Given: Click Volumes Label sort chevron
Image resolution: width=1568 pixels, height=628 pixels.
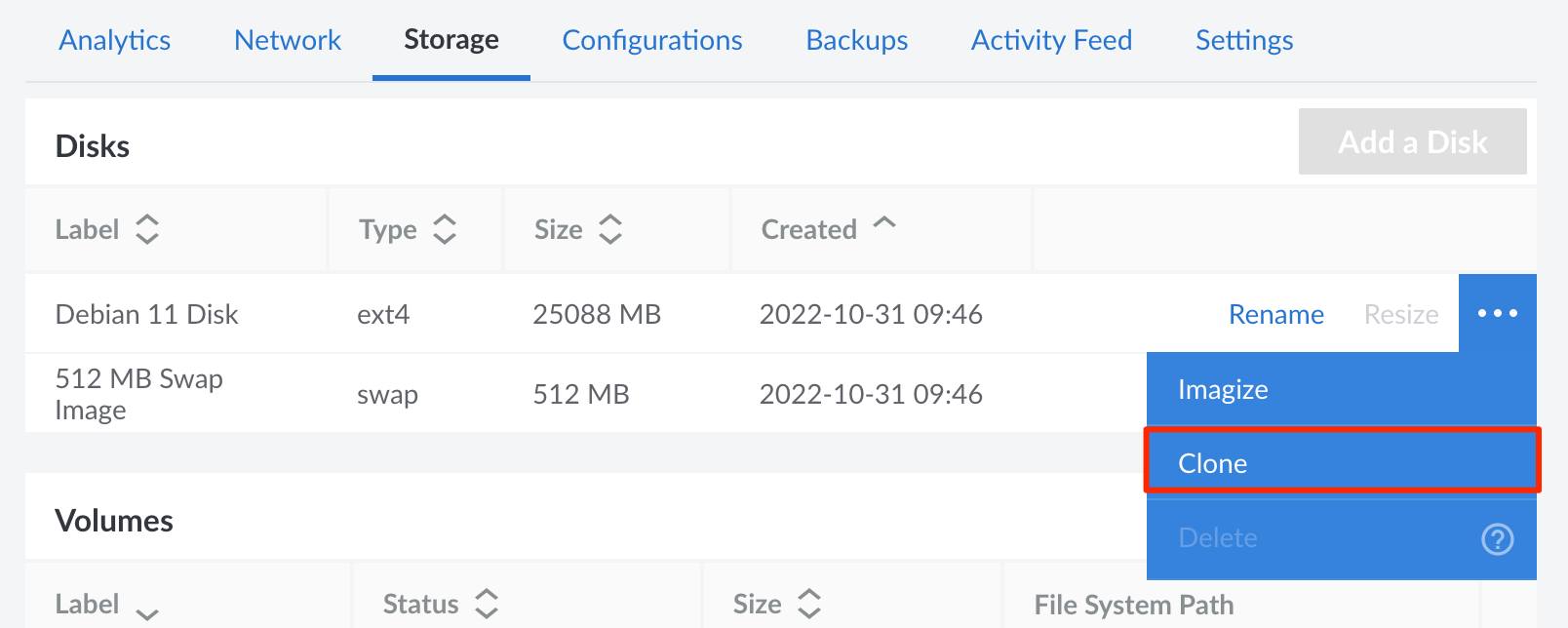Looking at the screenshot, I should click(147, 611).
